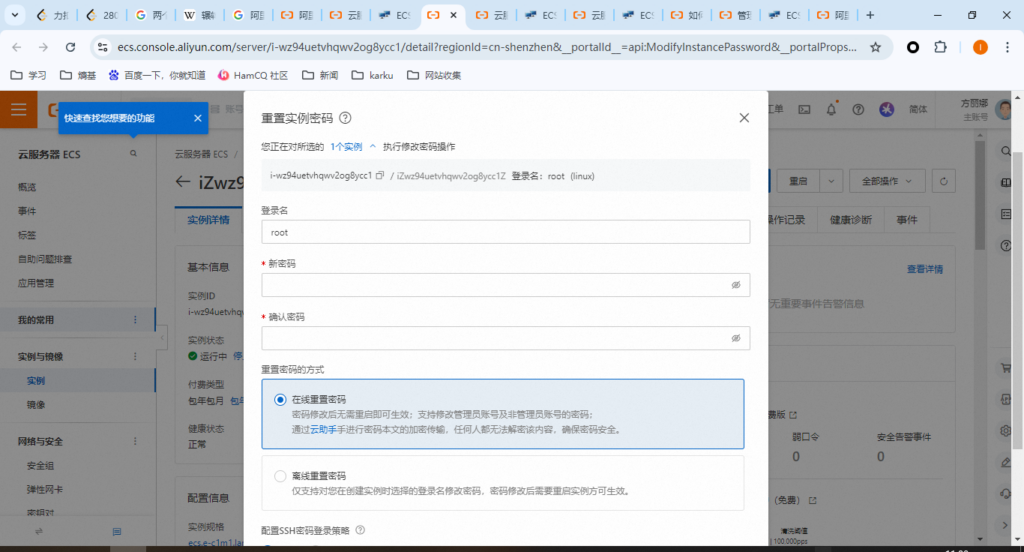
Task: Collapse the 1个实例 selected instances list
Action: [373, 147]
